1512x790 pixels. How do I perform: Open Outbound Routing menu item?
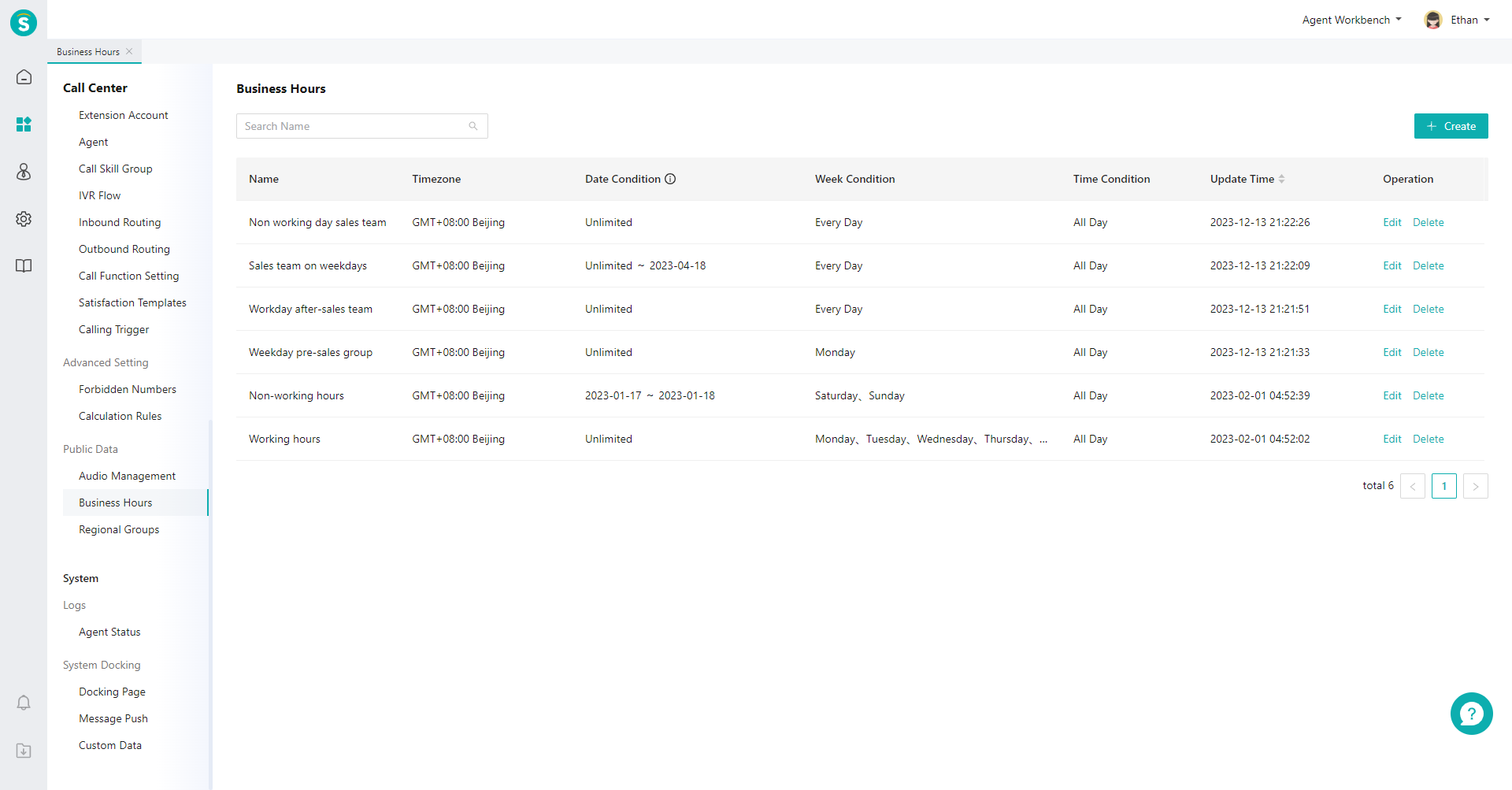tap(124, 249)
